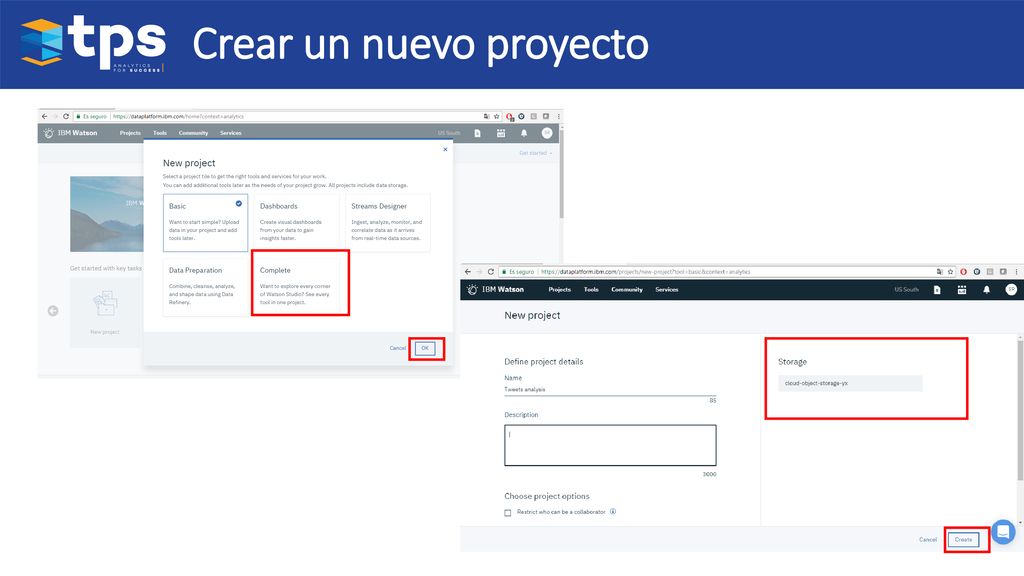Click Cancel next to the Create button
The image size is (1024, 576).
click(x=927, y=539)
